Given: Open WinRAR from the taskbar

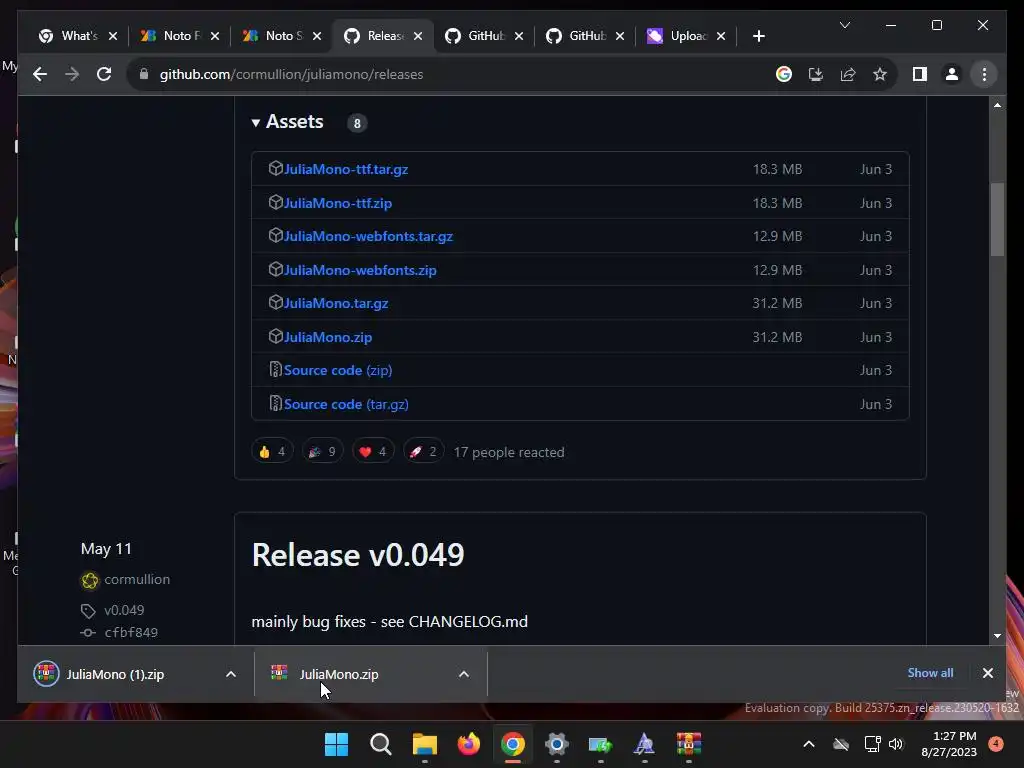Looking at the screenshot, I should coord(688,744).
